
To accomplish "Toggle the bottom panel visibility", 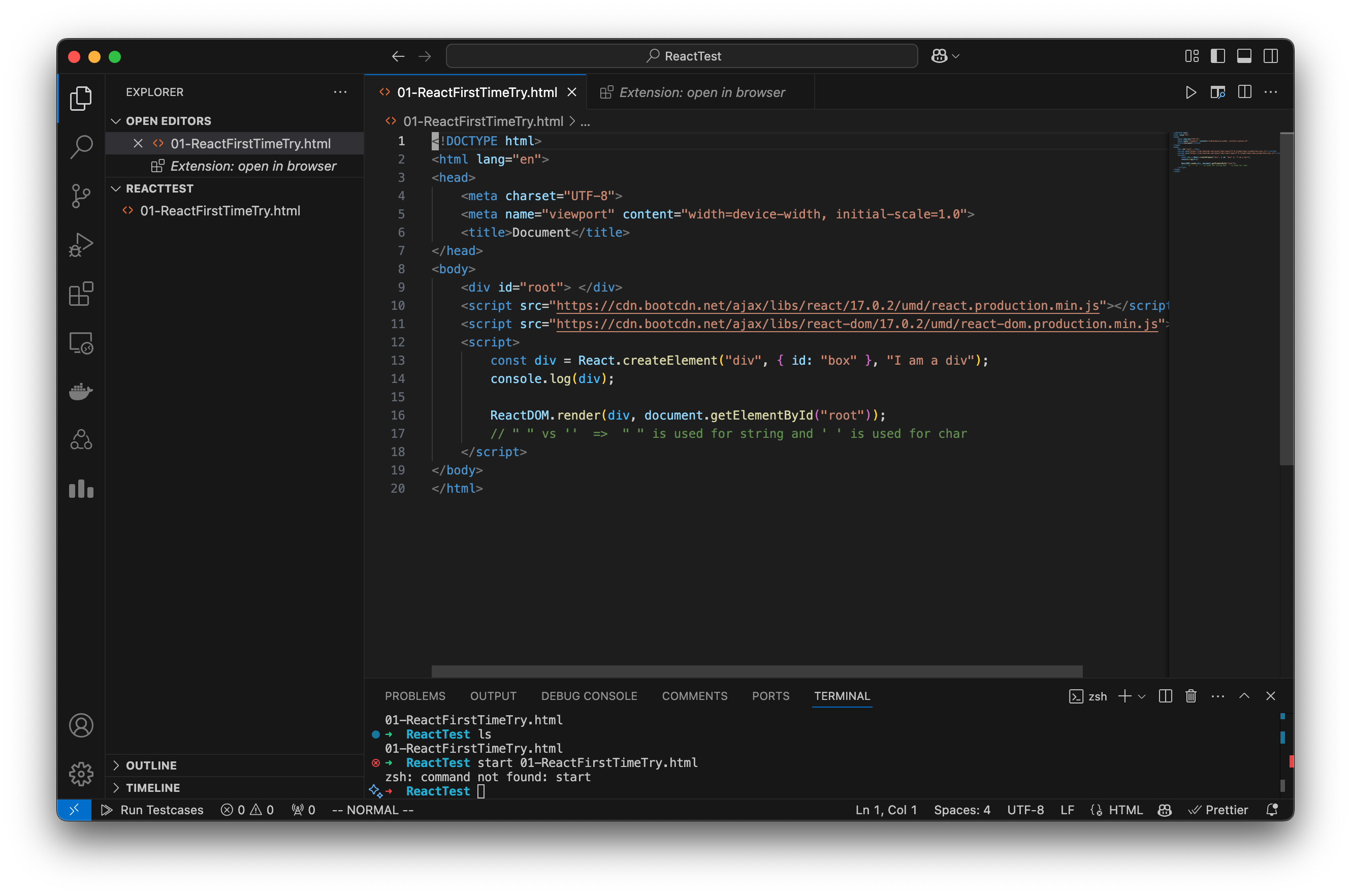I will point(1245,55).
